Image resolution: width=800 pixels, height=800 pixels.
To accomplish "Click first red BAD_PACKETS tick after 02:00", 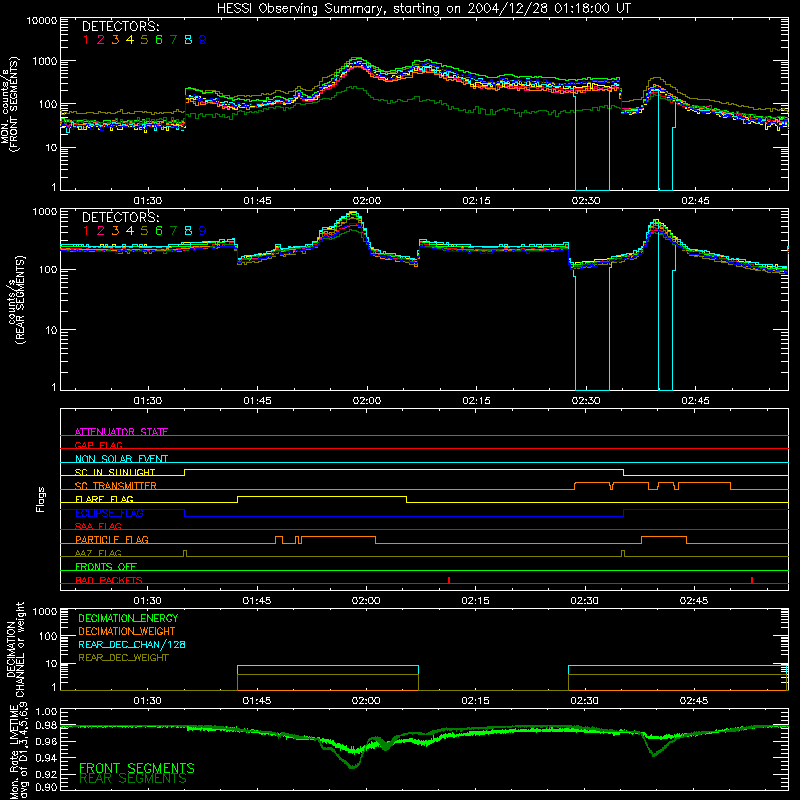I will [x=449, y=580].
